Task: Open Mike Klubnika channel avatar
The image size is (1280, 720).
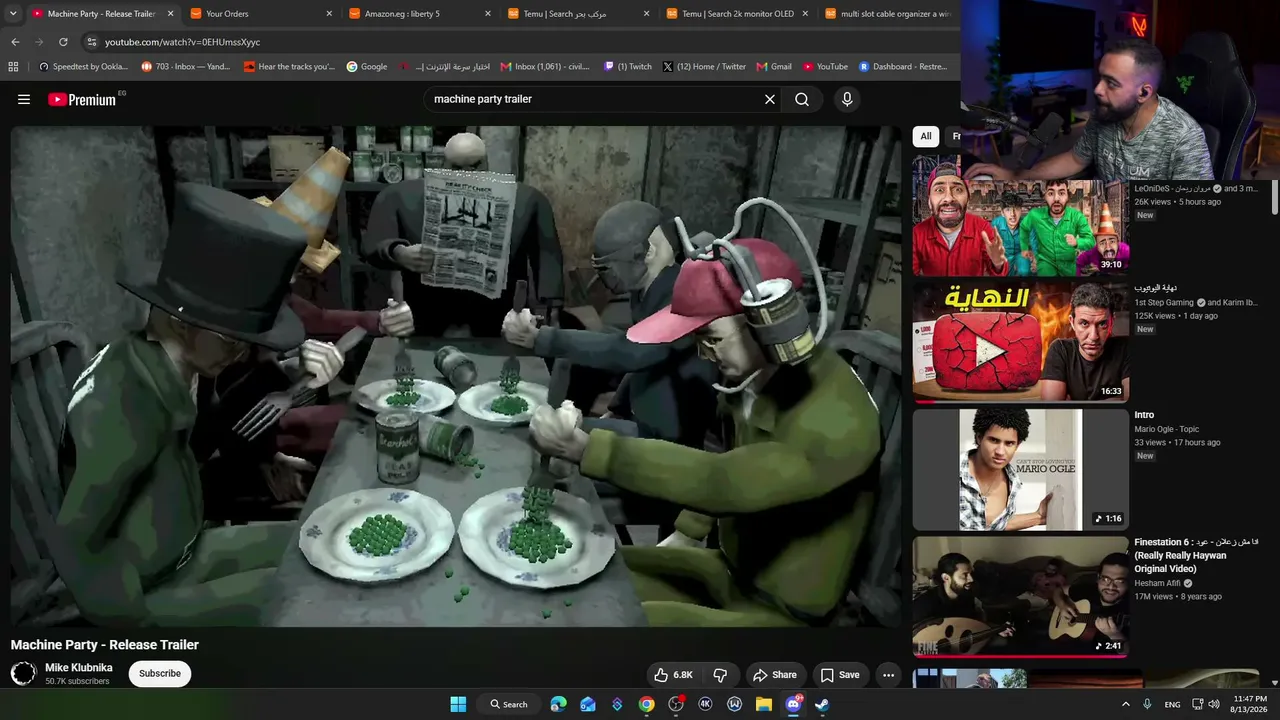Action: point(24,673)
